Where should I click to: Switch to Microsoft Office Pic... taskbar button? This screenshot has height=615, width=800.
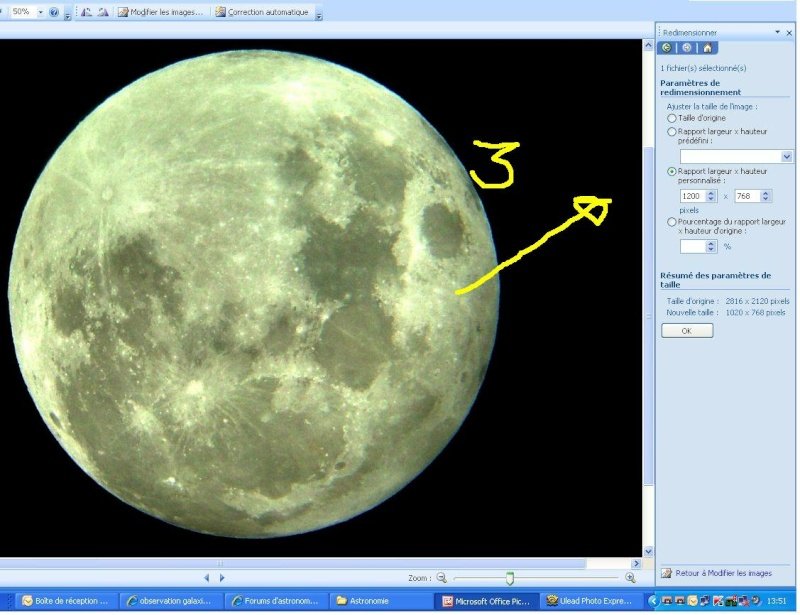pos(486,601)
